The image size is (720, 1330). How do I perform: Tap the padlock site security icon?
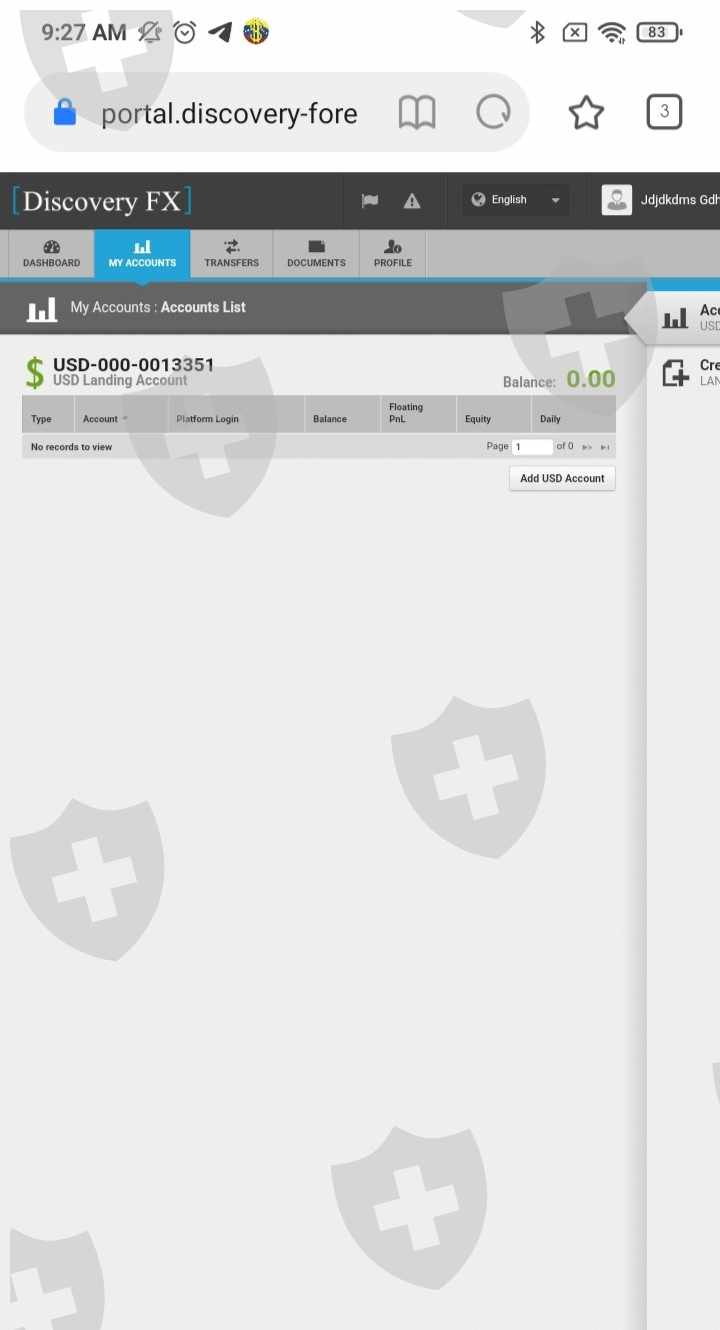(x=65, y=112)
